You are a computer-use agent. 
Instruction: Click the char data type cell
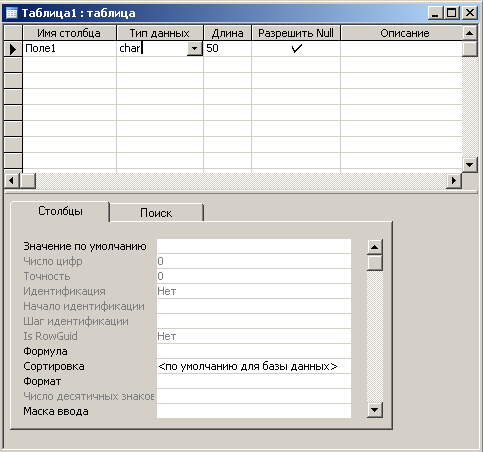click(152, 49)
